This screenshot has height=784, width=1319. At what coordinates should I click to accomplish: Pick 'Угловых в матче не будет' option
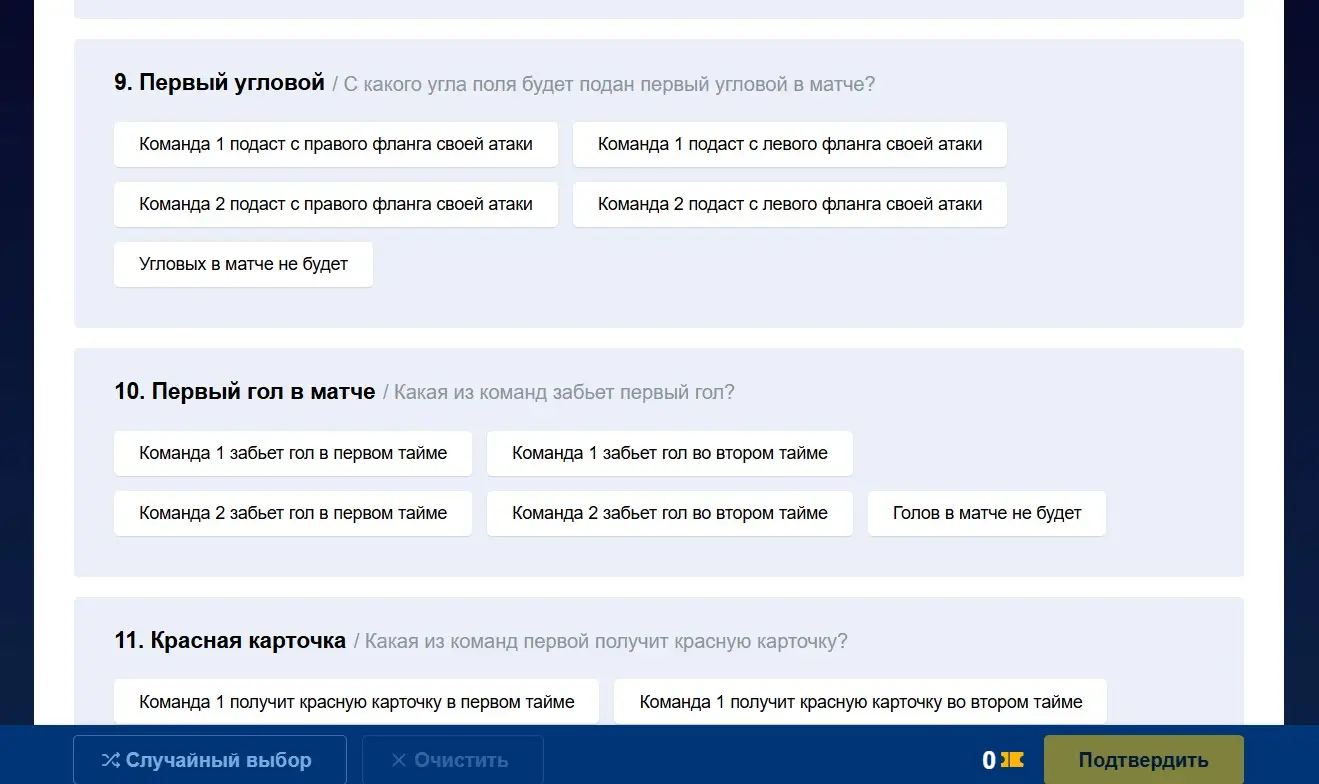[x=243, y=264]
